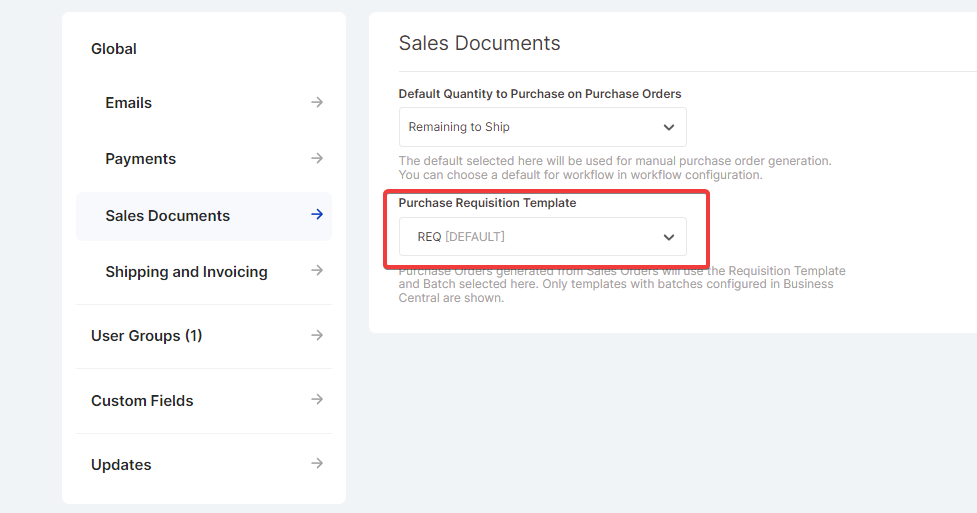
Task: Click the arrow beside Shipping and Invoicing
Action: pos(316,270)
